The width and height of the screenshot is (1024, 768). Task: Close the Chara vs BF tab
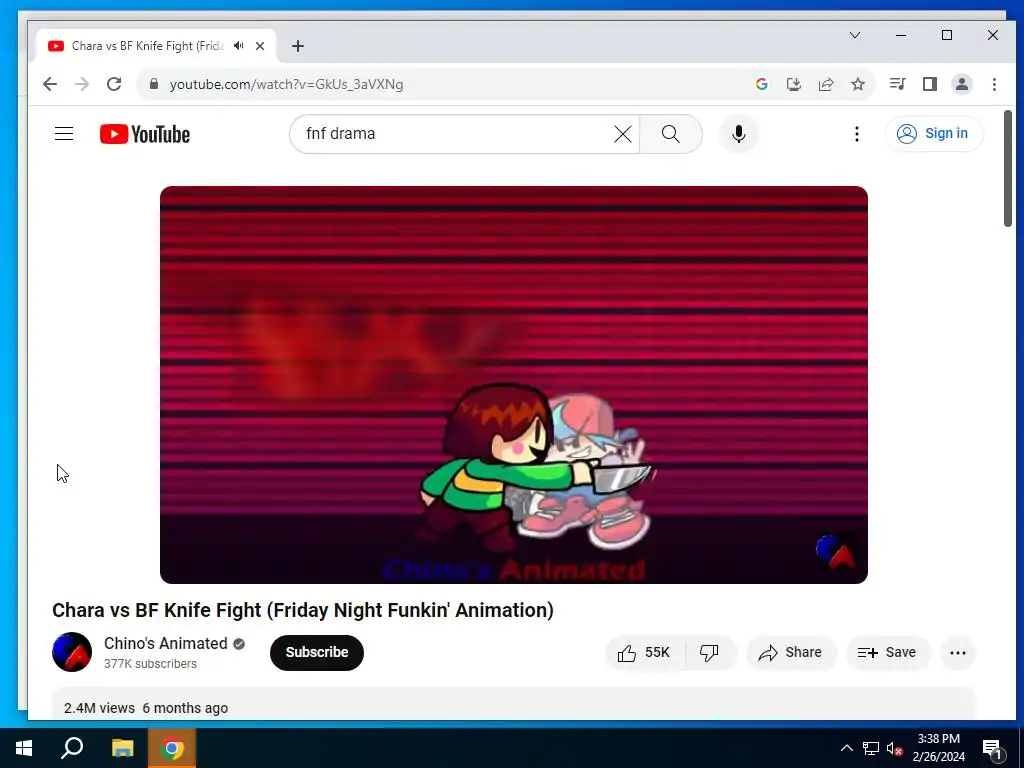click(260, 46)
